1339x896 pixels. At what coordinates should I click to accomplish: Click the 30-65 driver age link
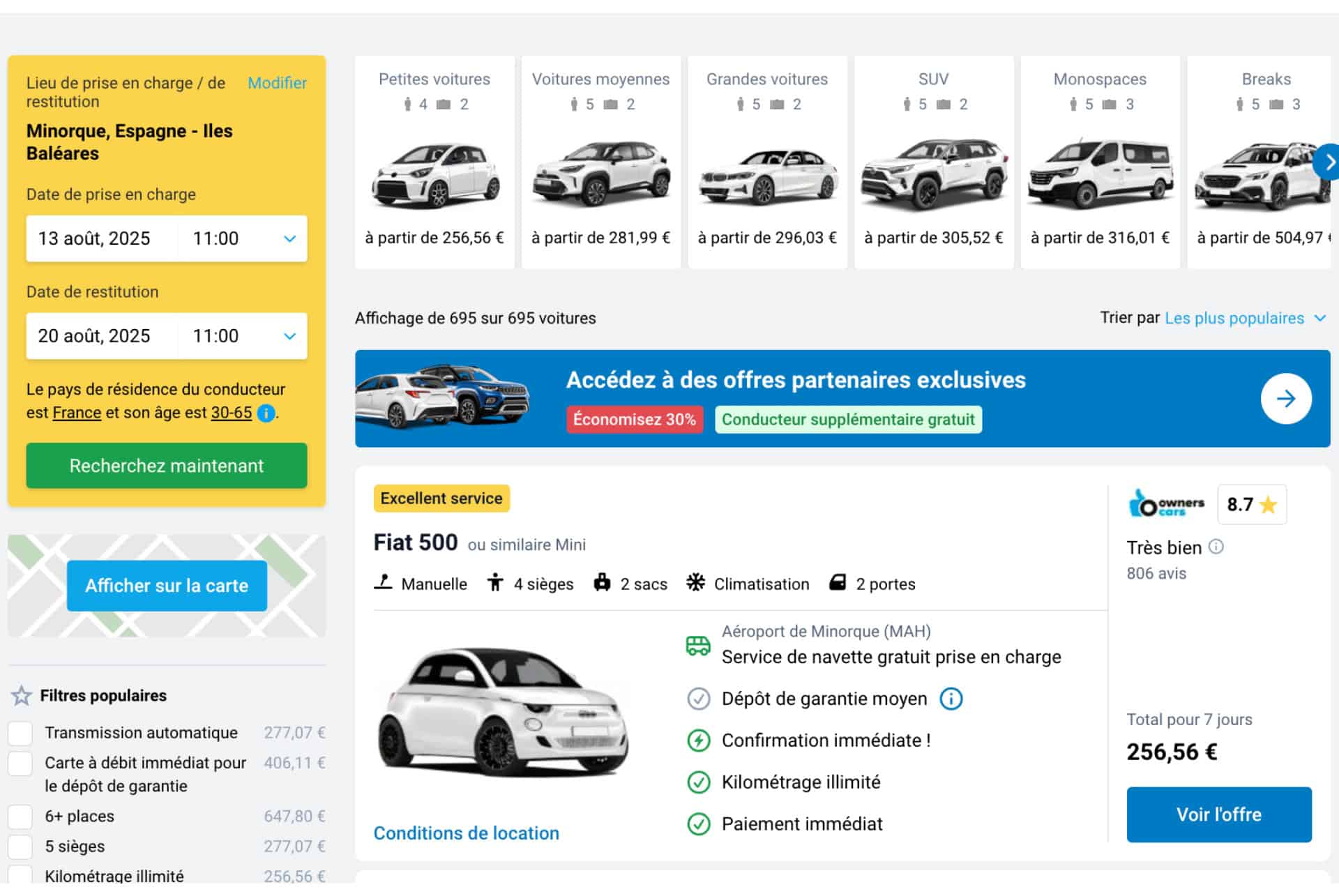(232, 413)
